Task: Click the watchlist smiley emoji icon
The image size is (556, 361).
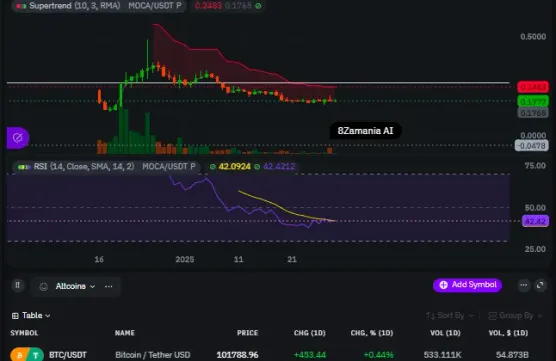Action: pyautogui.click(x=44, y=287)
